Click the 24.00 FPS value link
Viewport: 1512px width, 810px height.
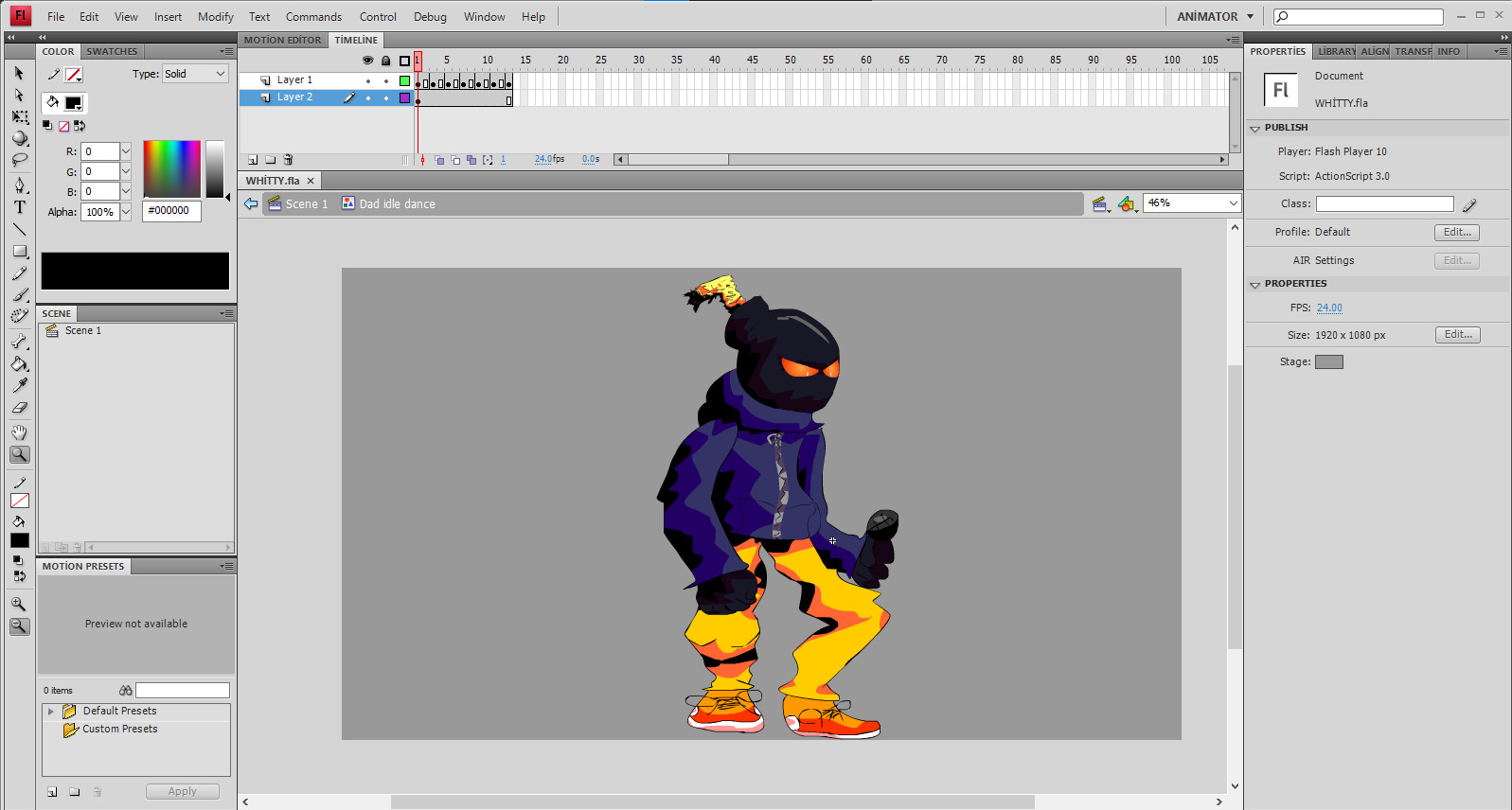pos(1329,308)
